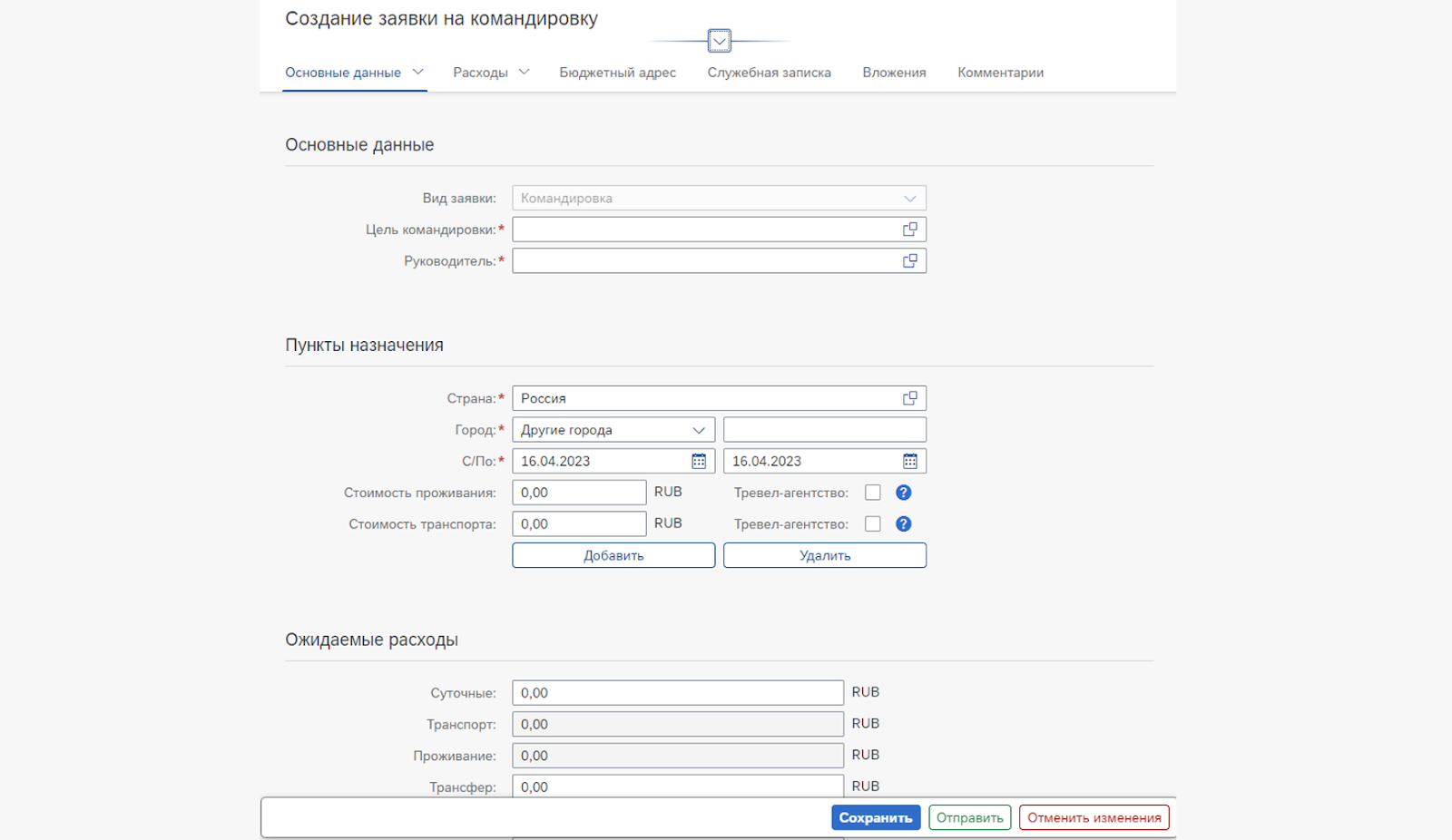Click help icon next to transport travel agency

(x=903, y=524)
